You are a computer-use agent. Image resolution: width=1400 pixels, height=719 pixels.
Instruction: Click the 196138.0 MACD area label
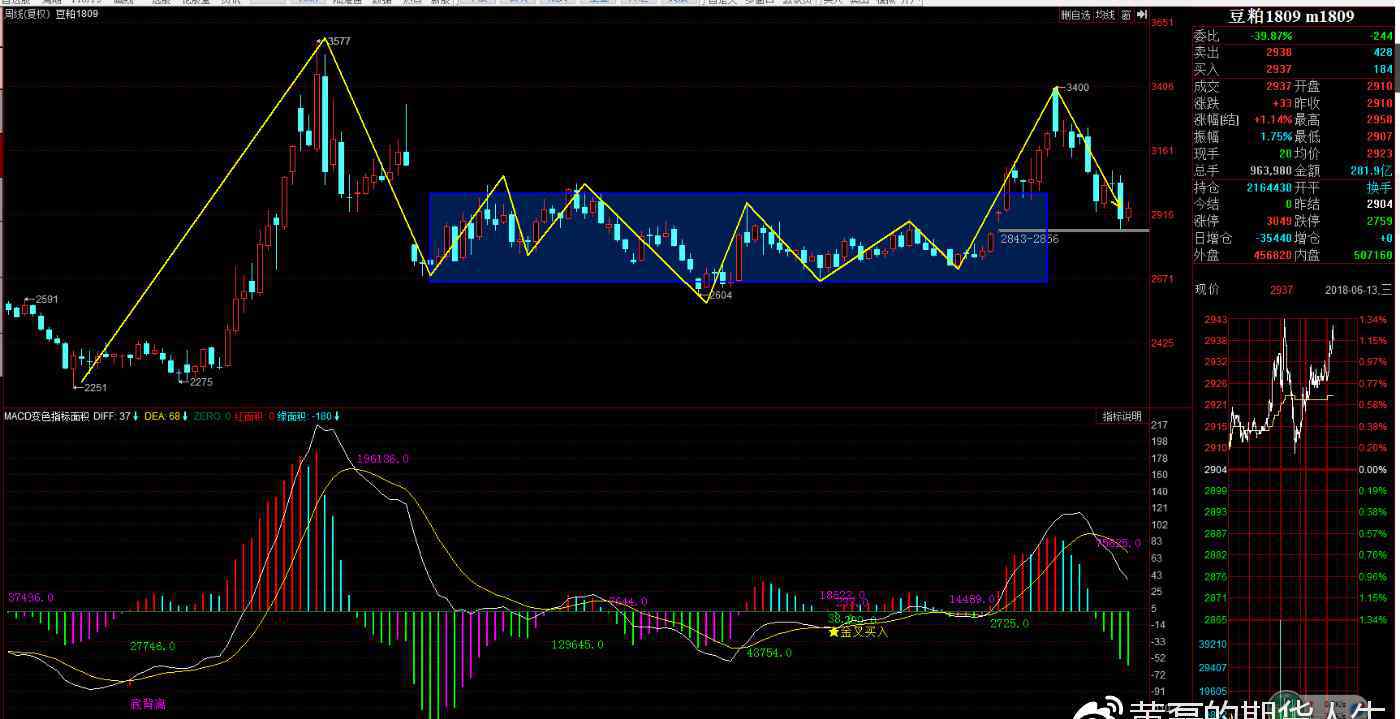tap(383, 459)
